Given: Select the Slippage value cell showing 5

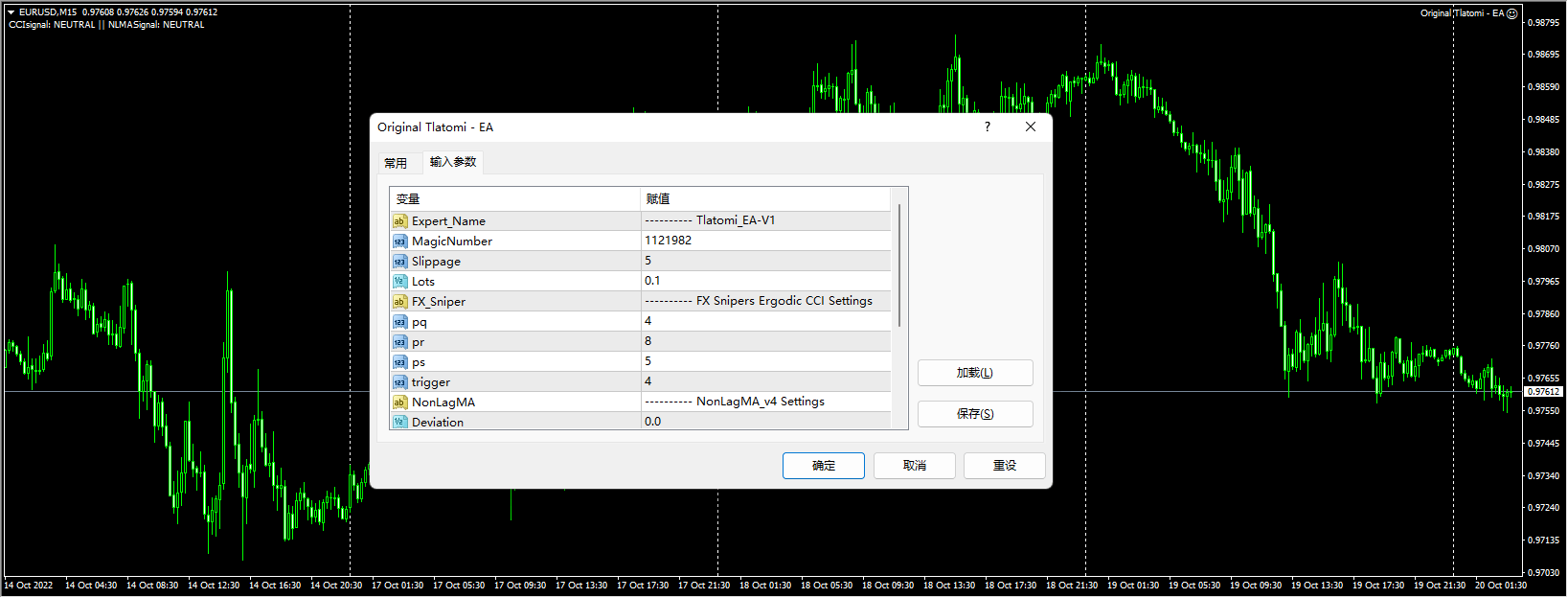Looking at the screenshot, I should pyautogui.click(x=764, y=261).
